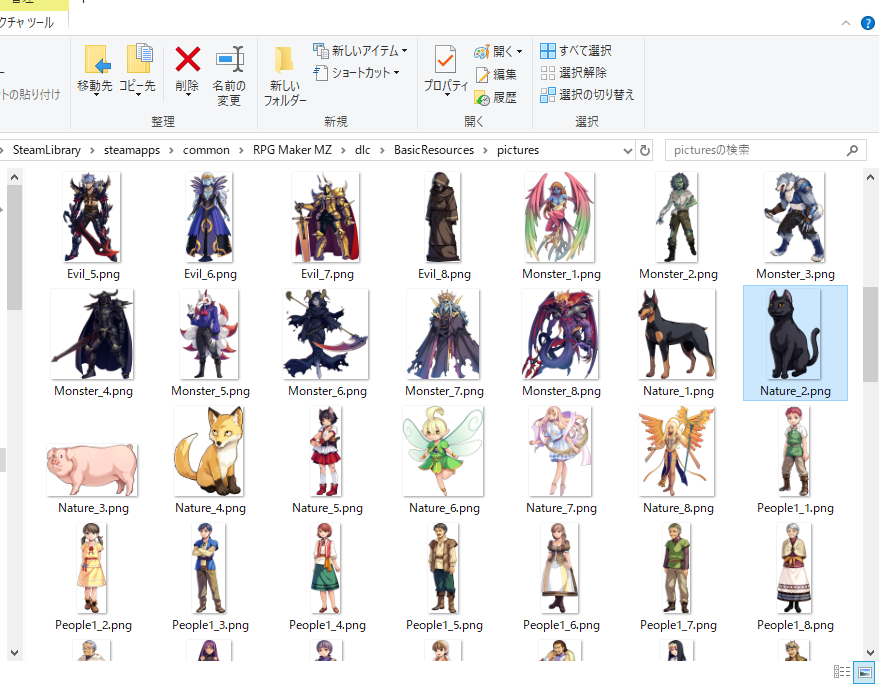Click Edit (編集) in ribbon
This screenshot has width=880, height=685.
[496, 74]
